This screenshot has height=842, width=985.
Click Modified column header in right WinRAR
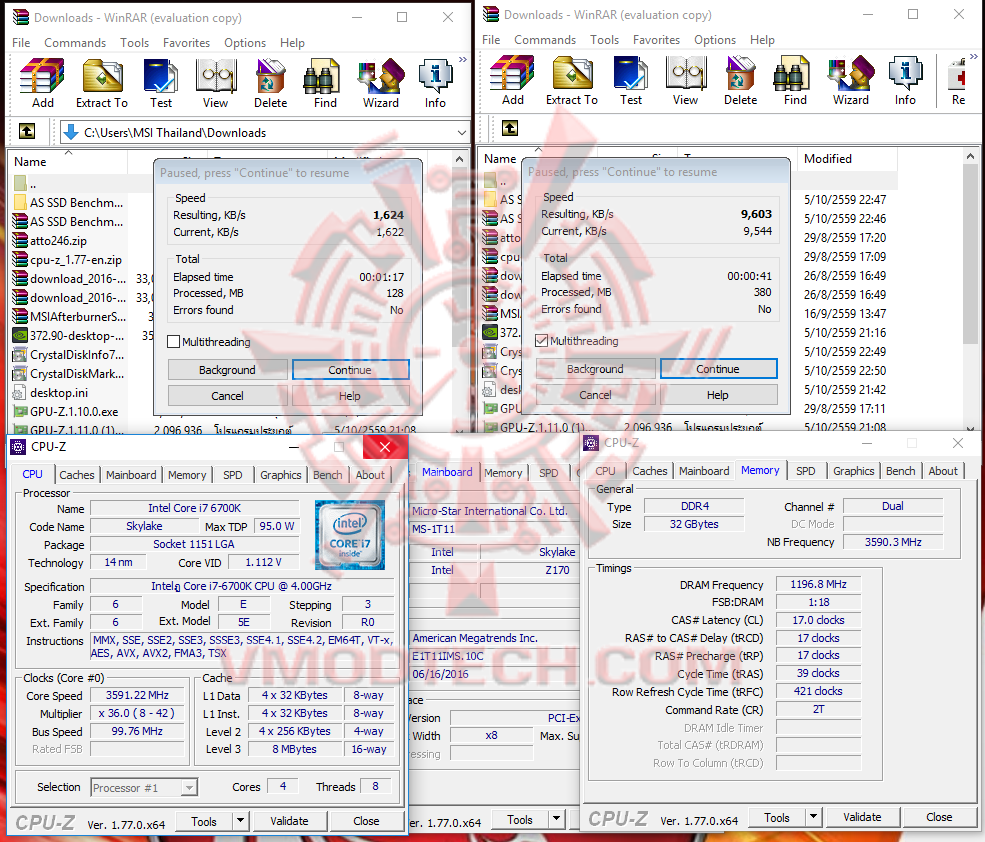click(846, 159)
